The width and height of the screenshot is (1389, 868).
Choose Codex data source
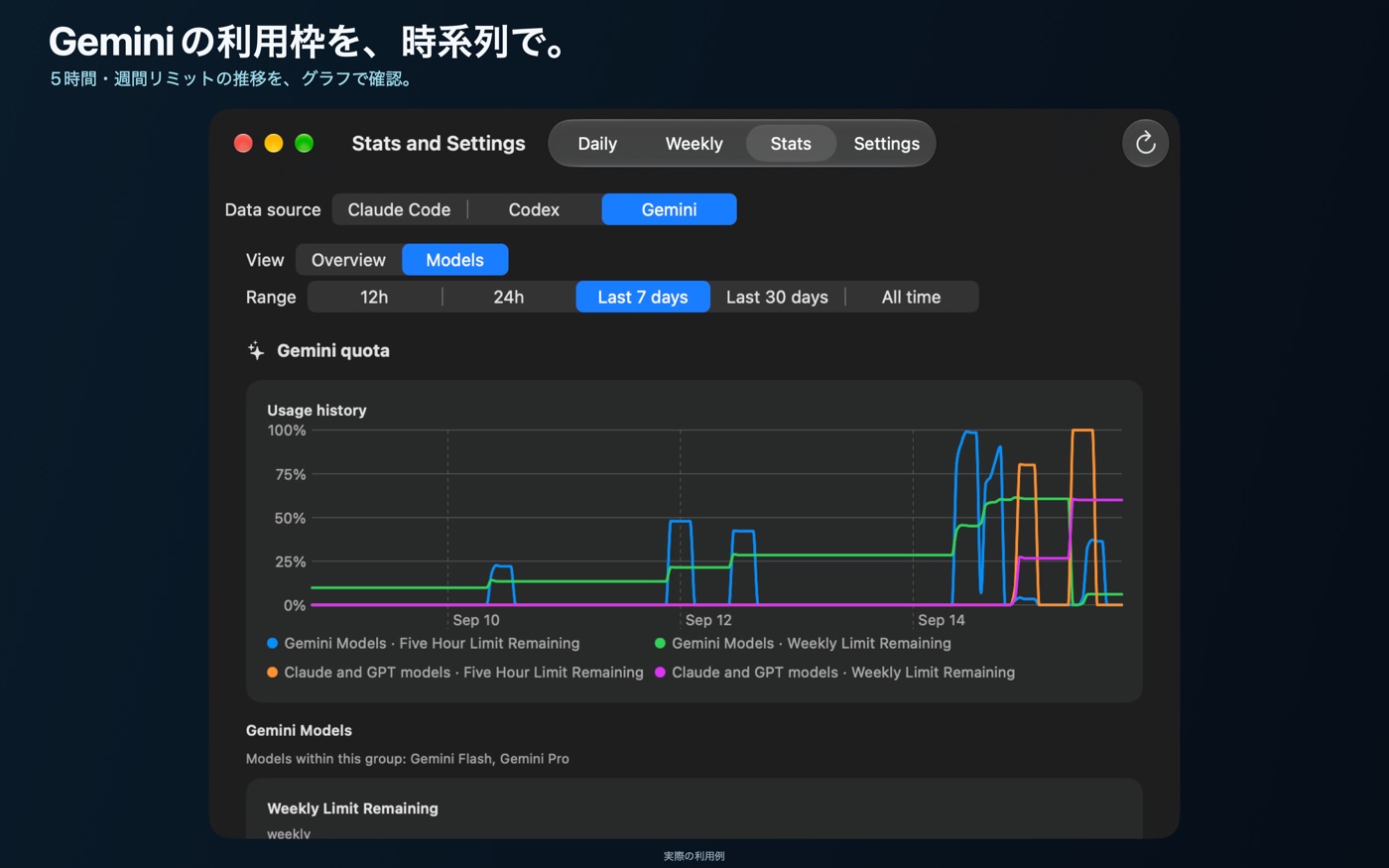coord(534,209)
